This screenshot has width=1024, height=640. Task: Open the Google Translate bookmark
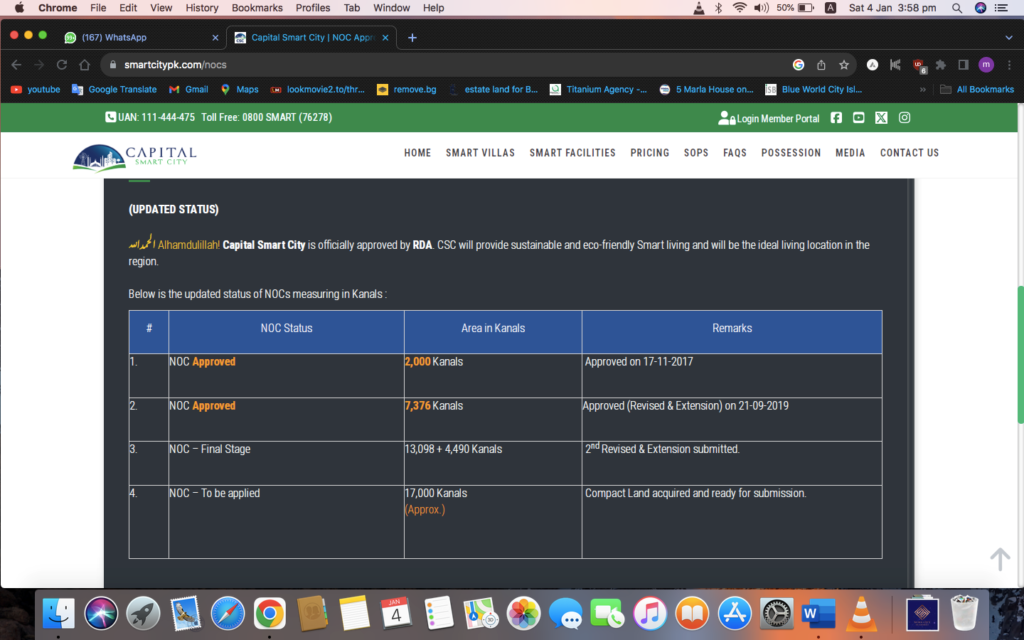click(114, 89)
